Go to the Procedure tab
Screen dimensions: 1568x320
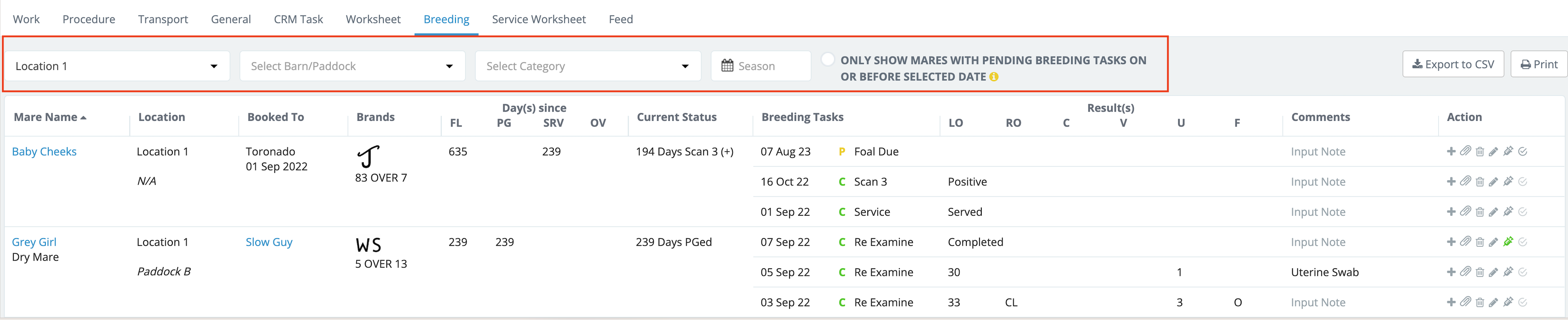click(89, 19)
